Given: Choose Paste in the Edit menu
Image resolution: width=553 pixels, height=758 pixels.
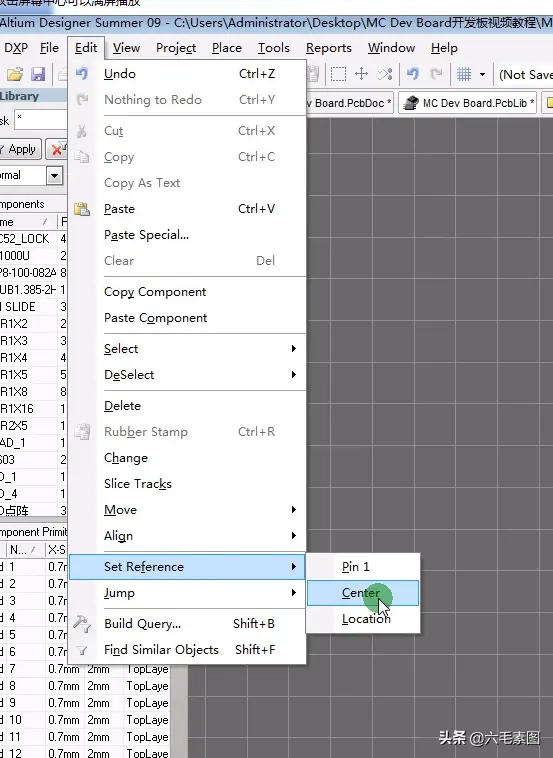Looking at the screenshot, I should point(187,209).
